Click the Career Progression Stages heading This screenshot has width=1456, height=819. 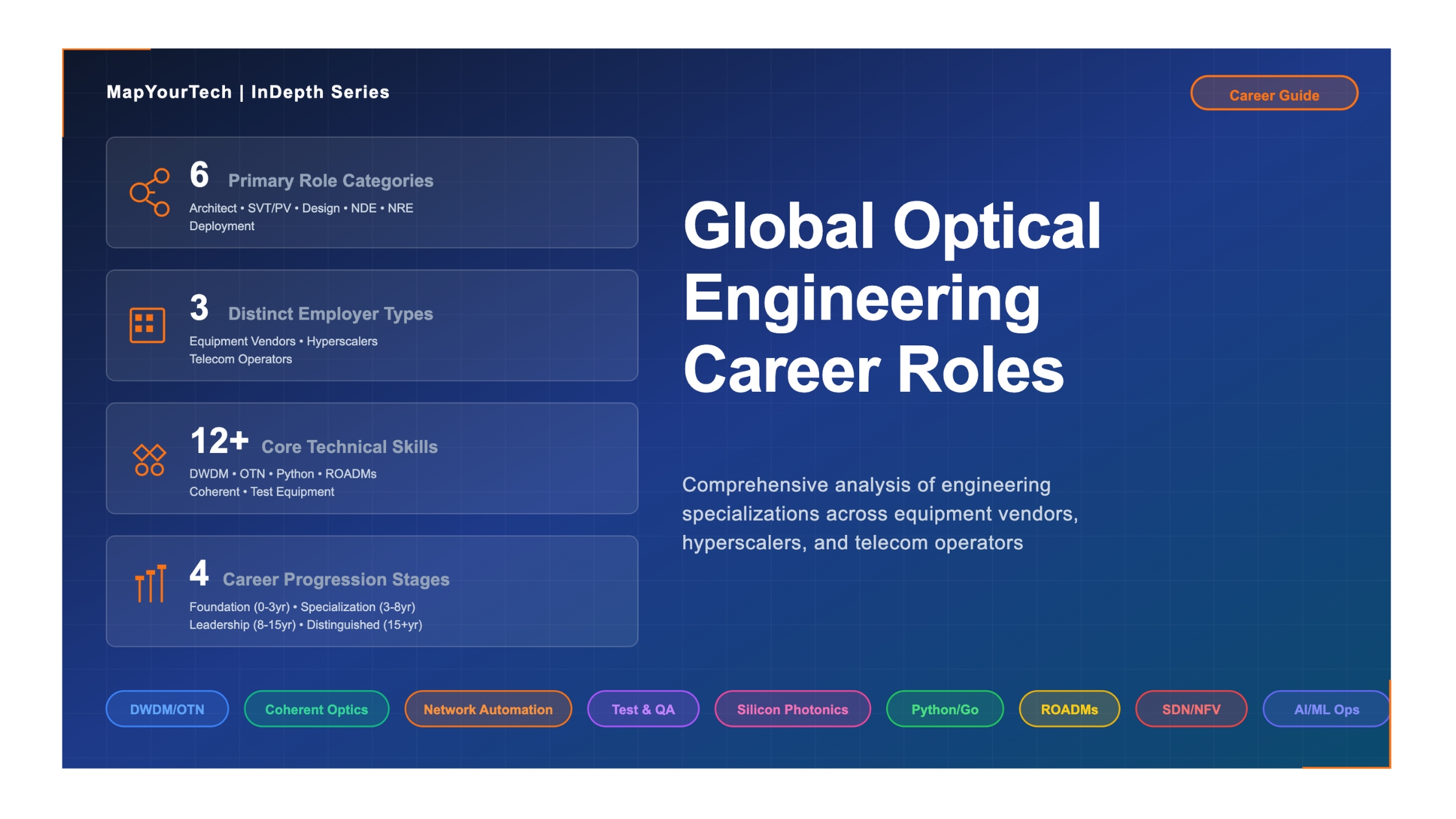pos(335,580)
